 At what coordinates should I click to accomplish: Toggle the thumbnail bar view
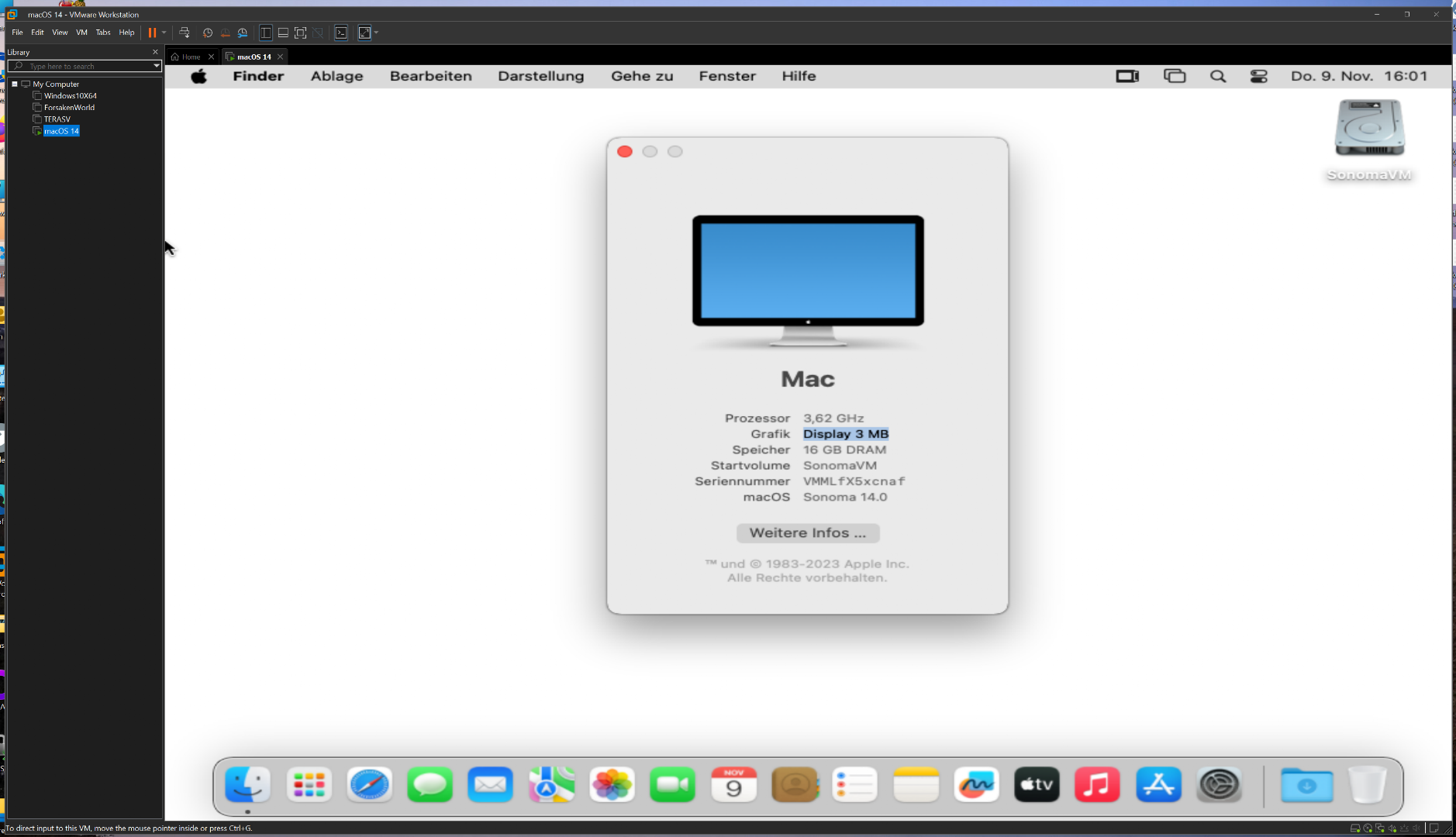[x=283, y=33]
